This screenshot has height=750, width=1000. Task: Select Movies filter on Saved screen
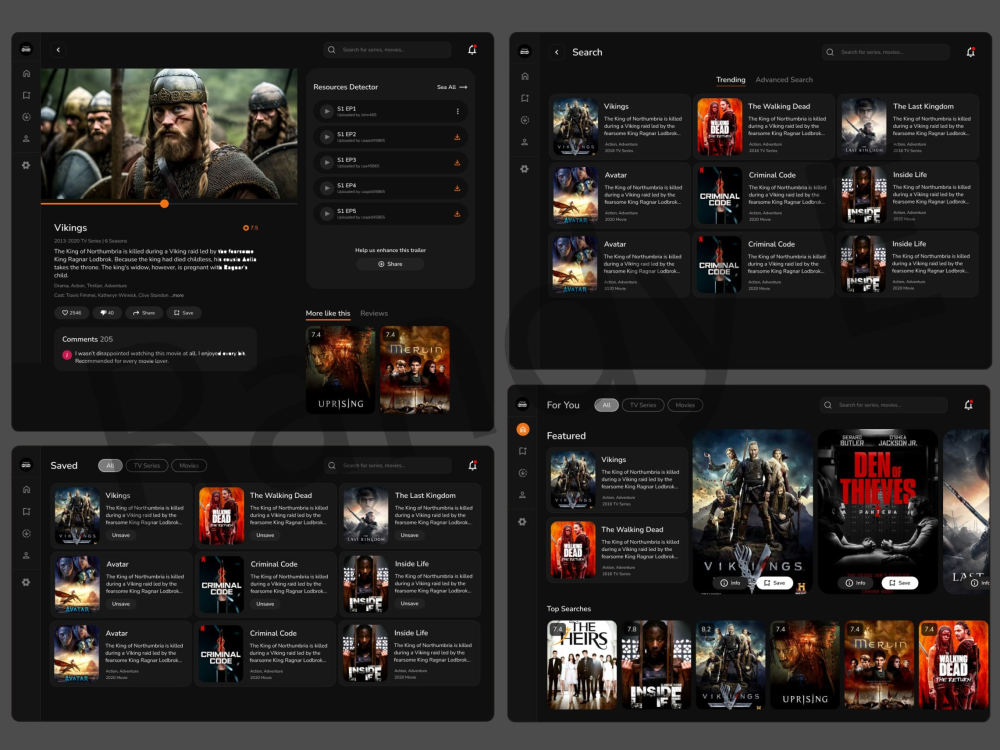189,466
